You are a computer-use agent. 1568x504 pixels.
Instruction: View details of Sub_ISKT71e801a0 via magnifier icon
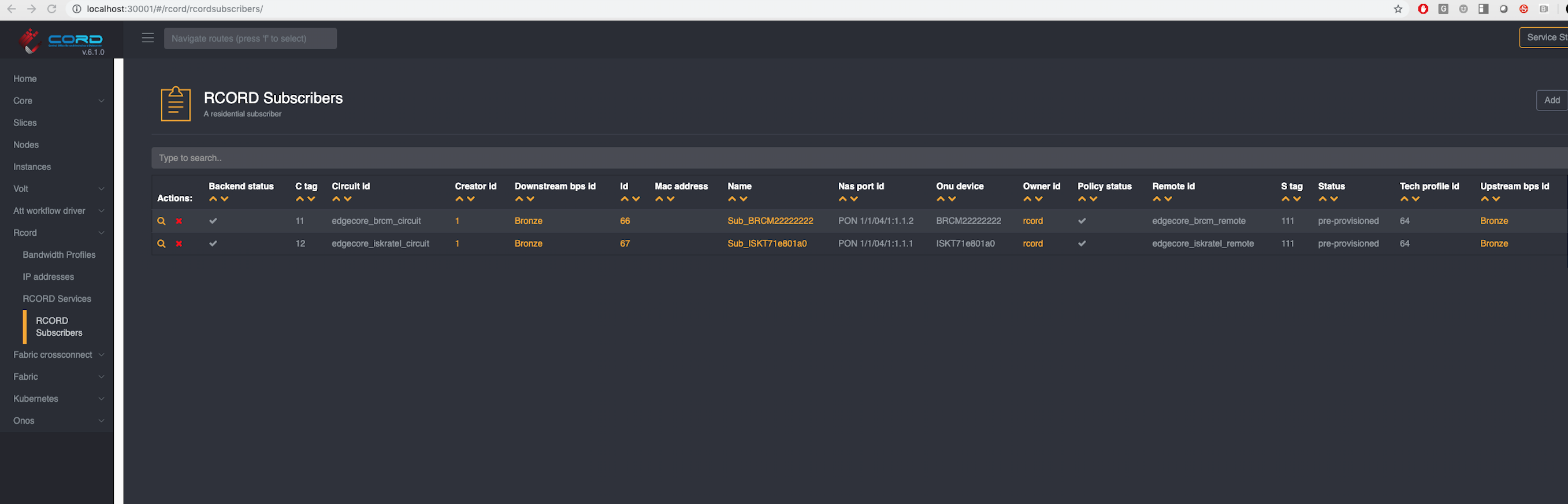[x=161, y=243]
